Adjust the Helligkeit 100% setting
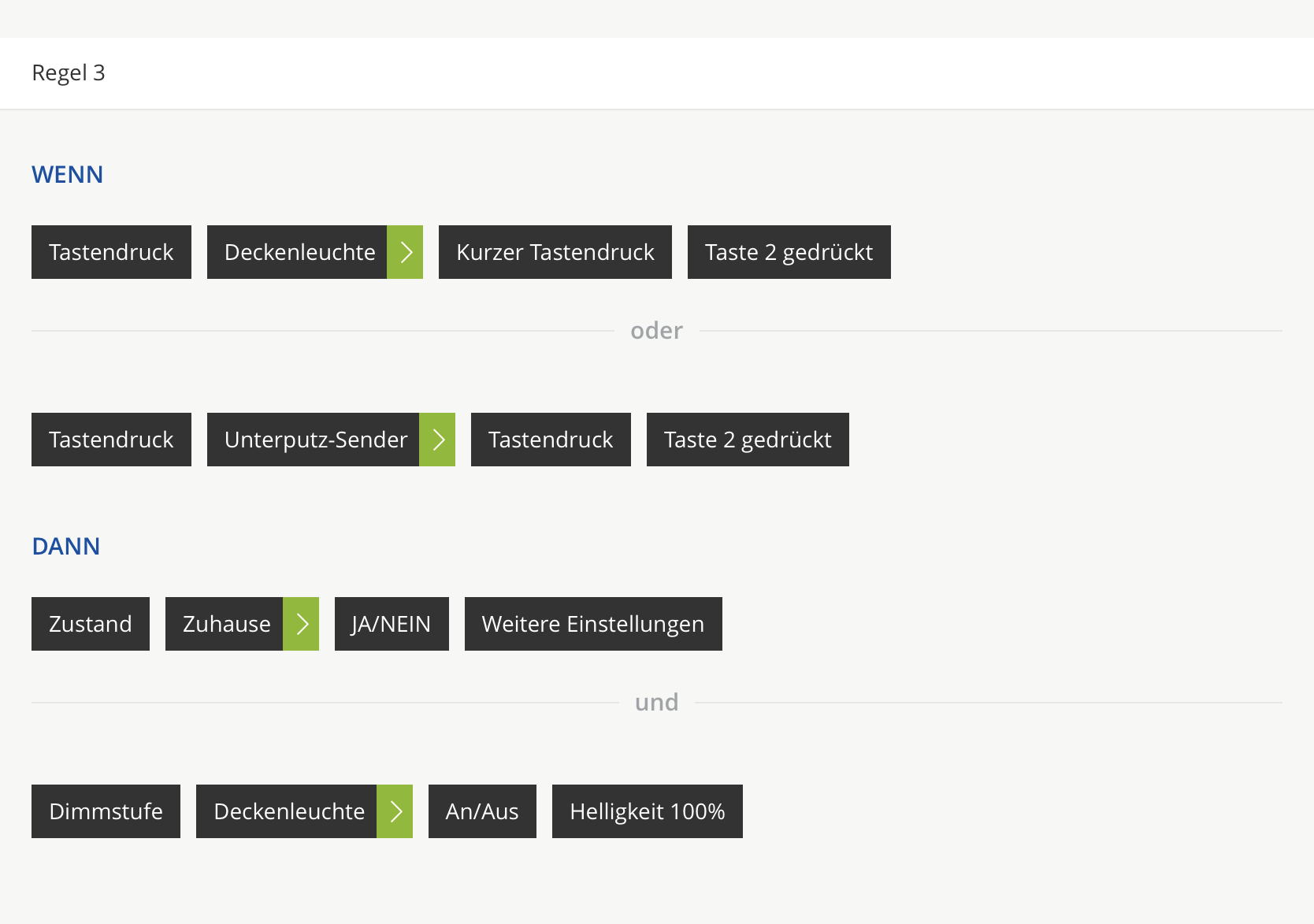The height and width of the screenshot is (924, 1314). tap(647, 811)
